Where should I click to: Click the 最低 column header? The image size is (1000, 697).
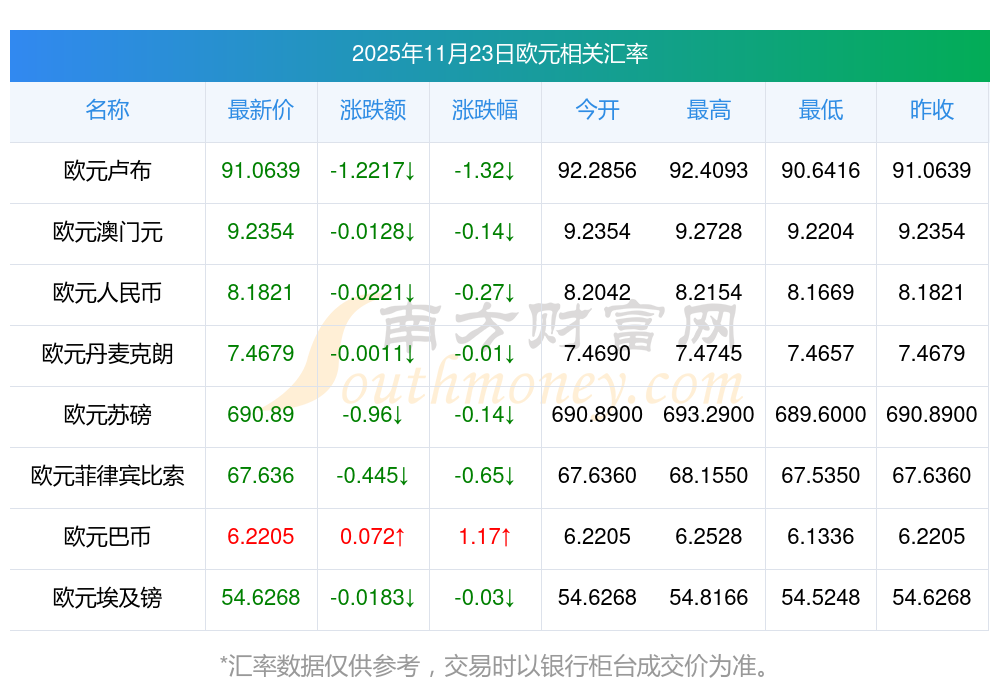[821, 110]
